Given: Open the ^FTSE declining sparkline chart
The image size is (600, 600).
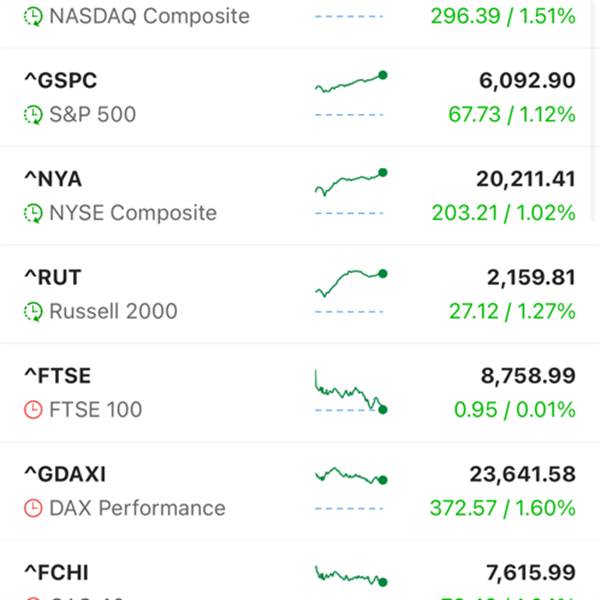Looking at the screenshot, I should pos(351,391).
